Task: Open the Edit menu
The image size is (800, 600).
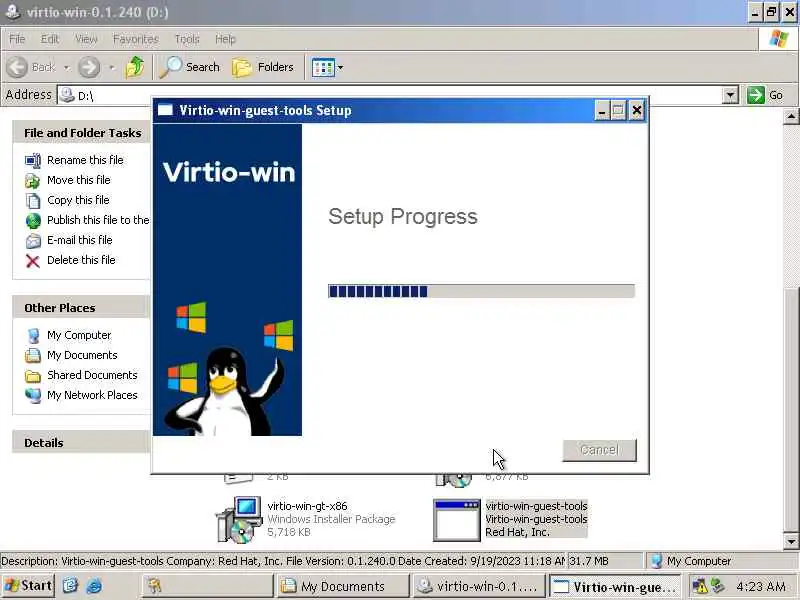Action: coord(49,39)
